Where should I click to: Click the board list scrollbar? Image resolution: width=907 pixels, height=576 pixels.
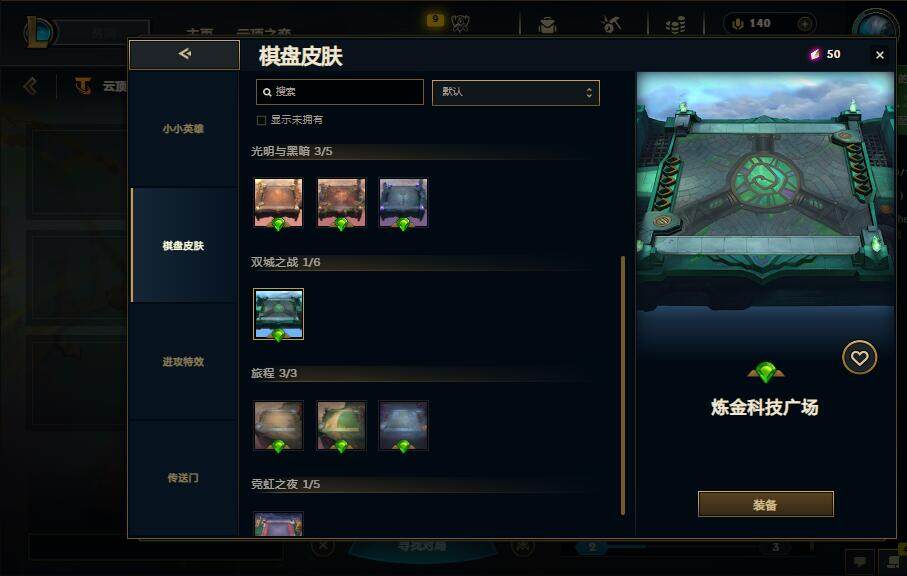pyautogui.click(x=622, y=385)
